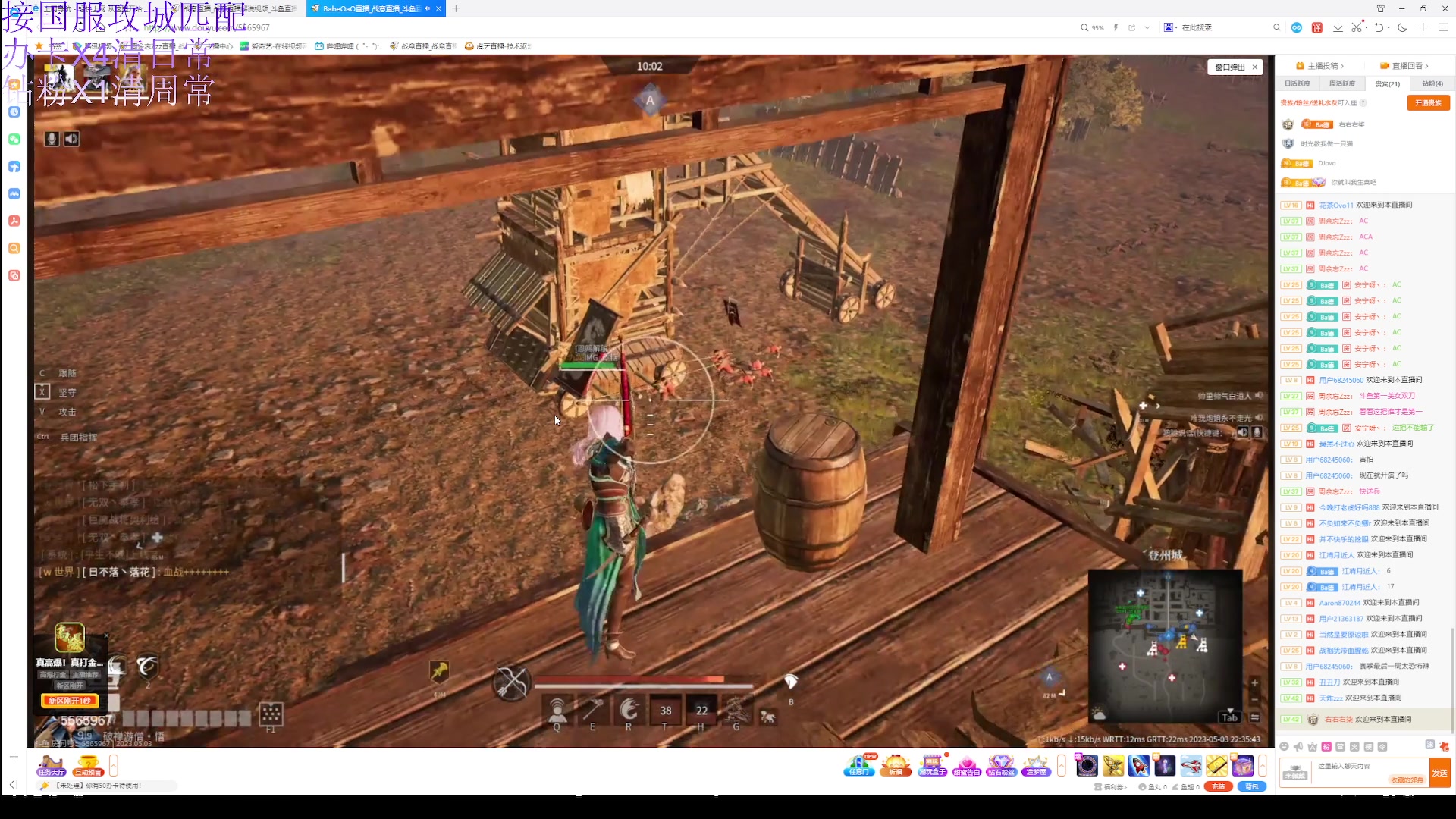This screenshot has width=1456, height=819.
Task: Send the black hole ring gift
Action: click(1087, 765)
